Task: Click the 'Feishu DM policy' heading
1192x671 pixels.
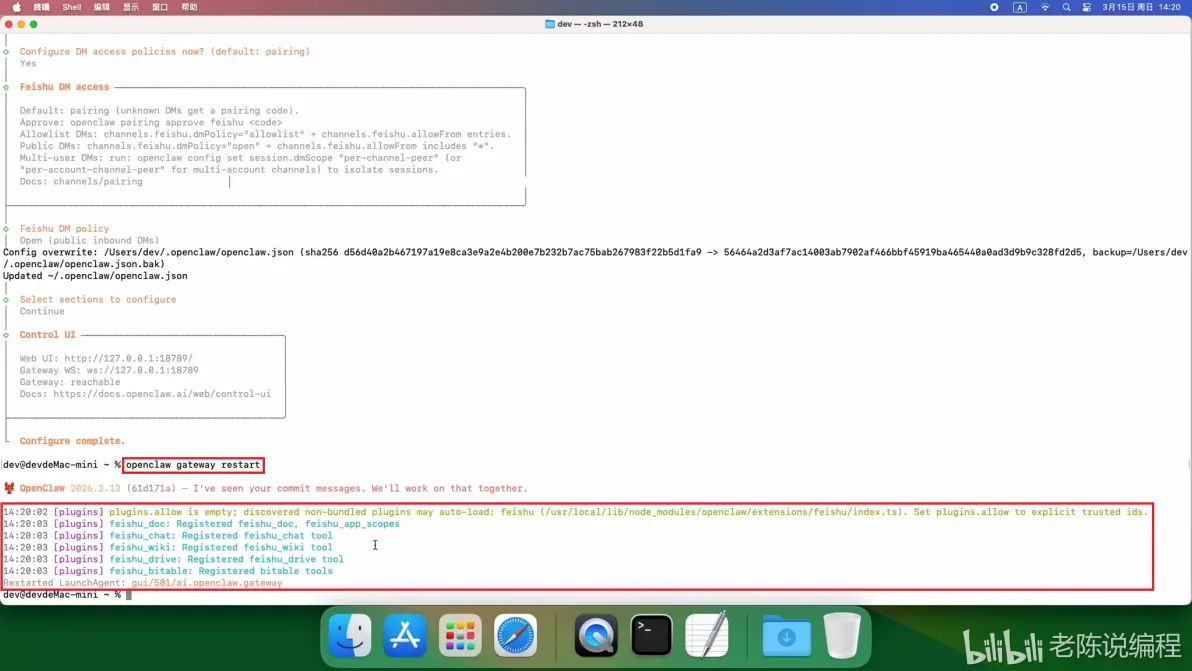Action: [x=65, y=229]
